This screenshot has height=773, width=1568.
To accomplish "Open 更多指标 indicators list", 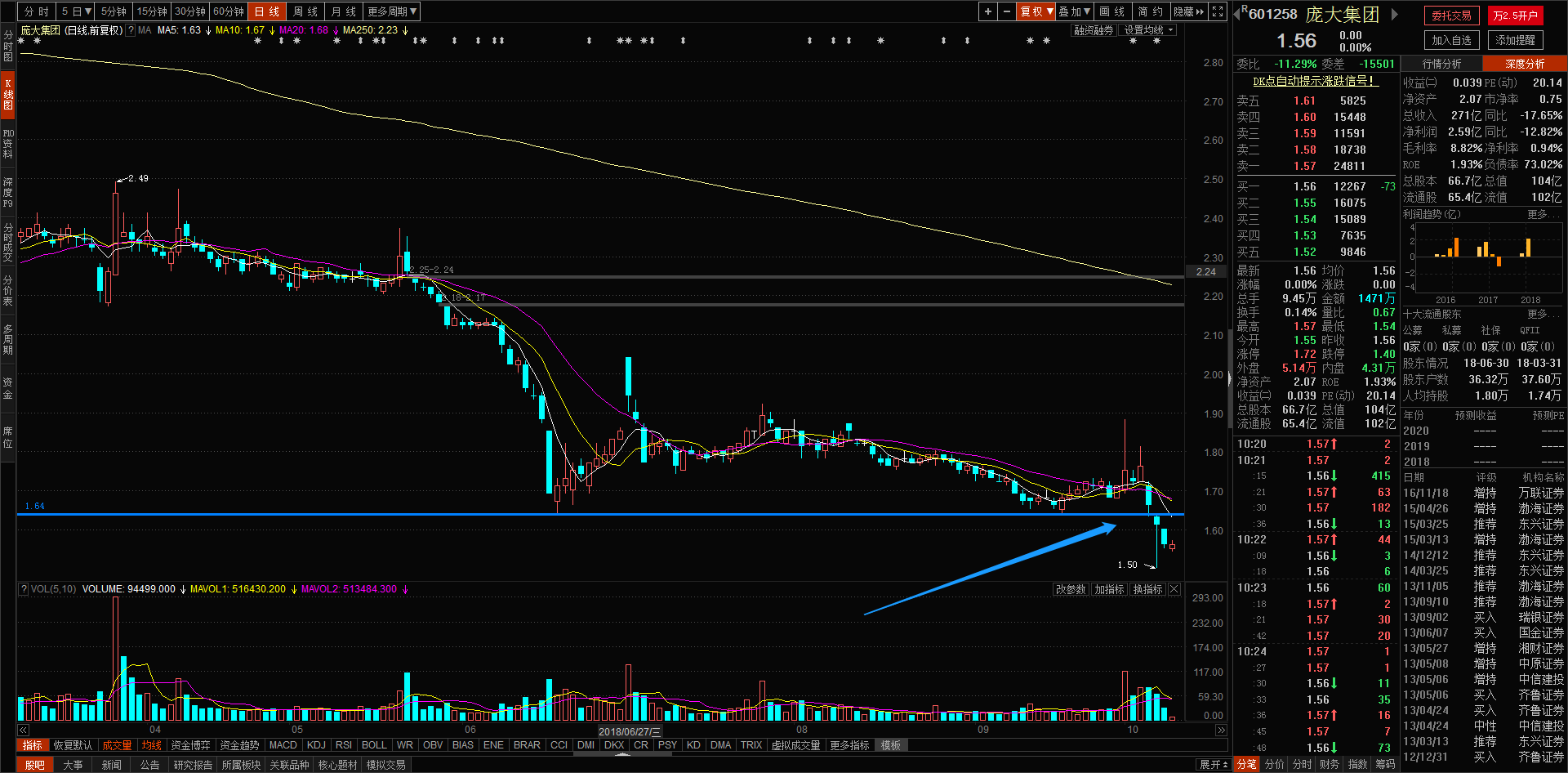I will 849,745.
